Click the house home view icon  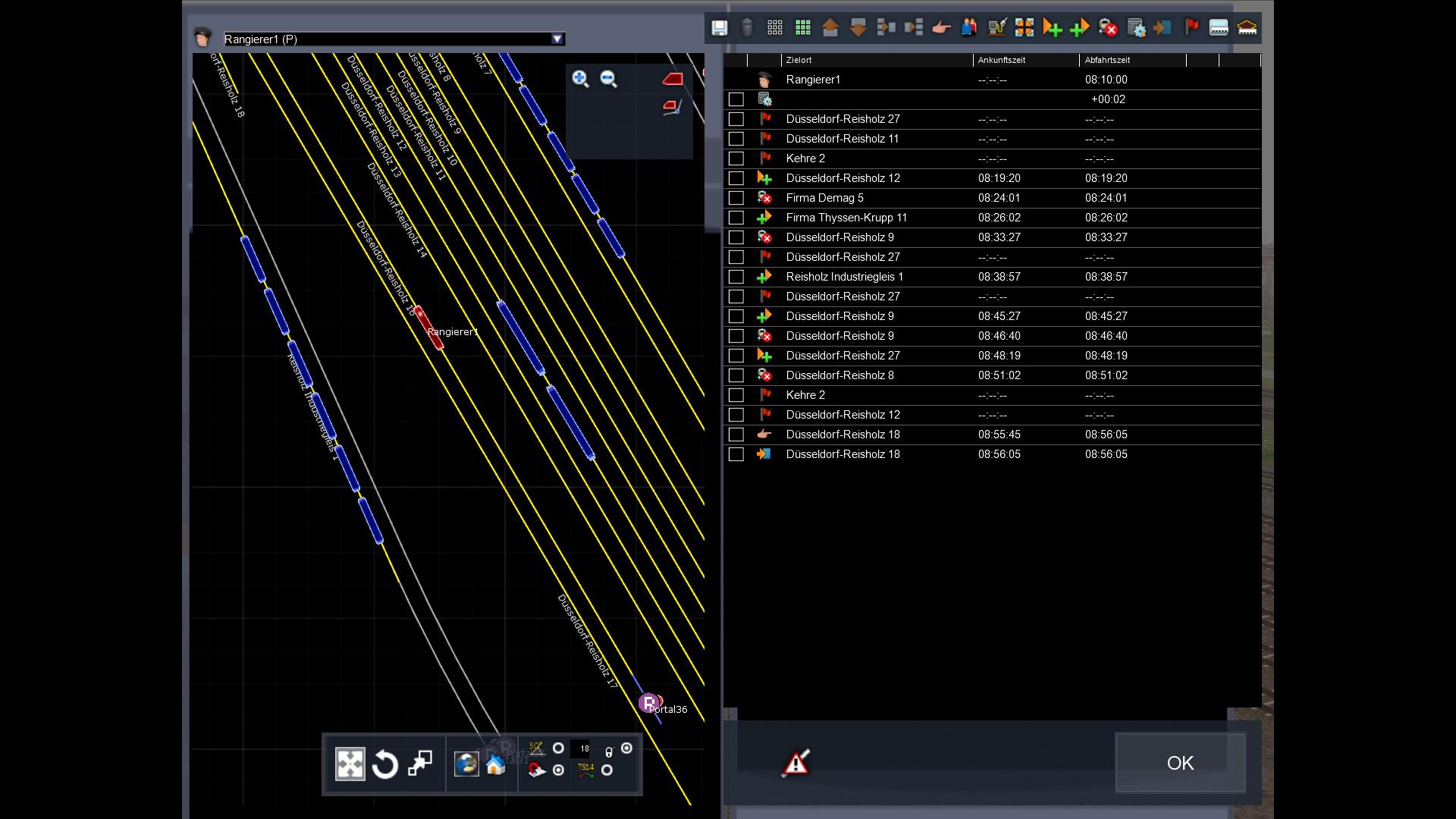[495, 764]
